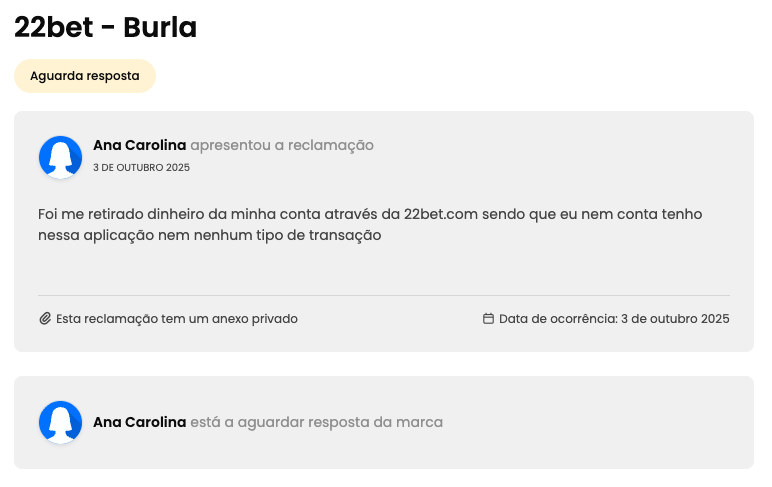The height and width of the screenshot is (487, 772).
Task: Click the paperclip attachment icon
Action: point(45,319)
